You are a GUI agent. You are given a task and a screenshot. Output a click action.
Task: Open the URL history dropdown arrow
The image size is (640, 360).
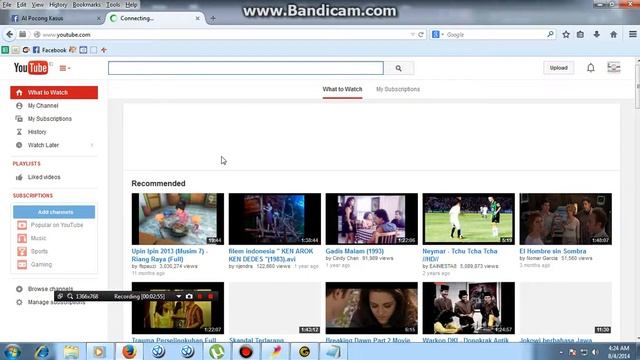412,35
